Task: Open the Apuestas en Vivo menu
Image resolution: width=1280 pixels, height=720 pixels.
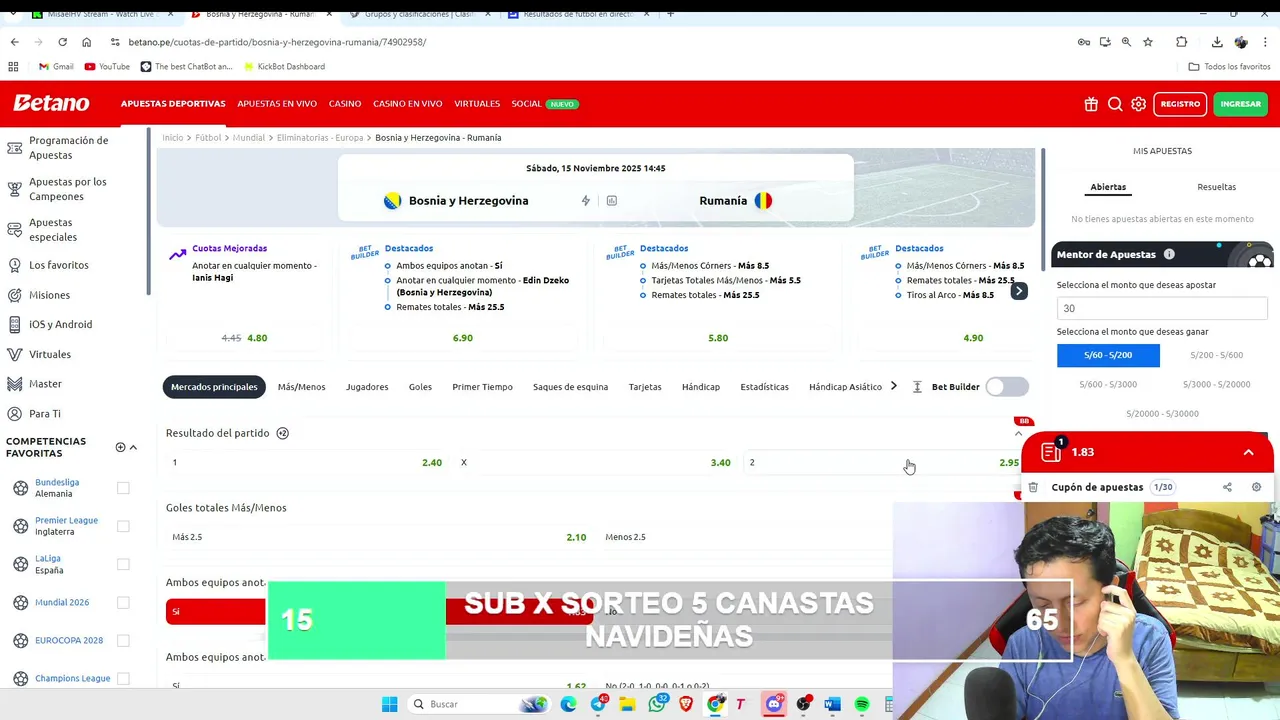Action: pyautogui.click(x=277, y=104)
